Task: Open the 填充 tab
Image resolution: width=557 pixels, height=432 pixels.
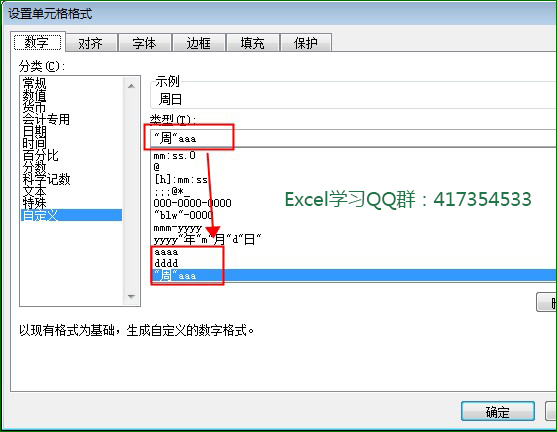Action: (x=253, y=43)
